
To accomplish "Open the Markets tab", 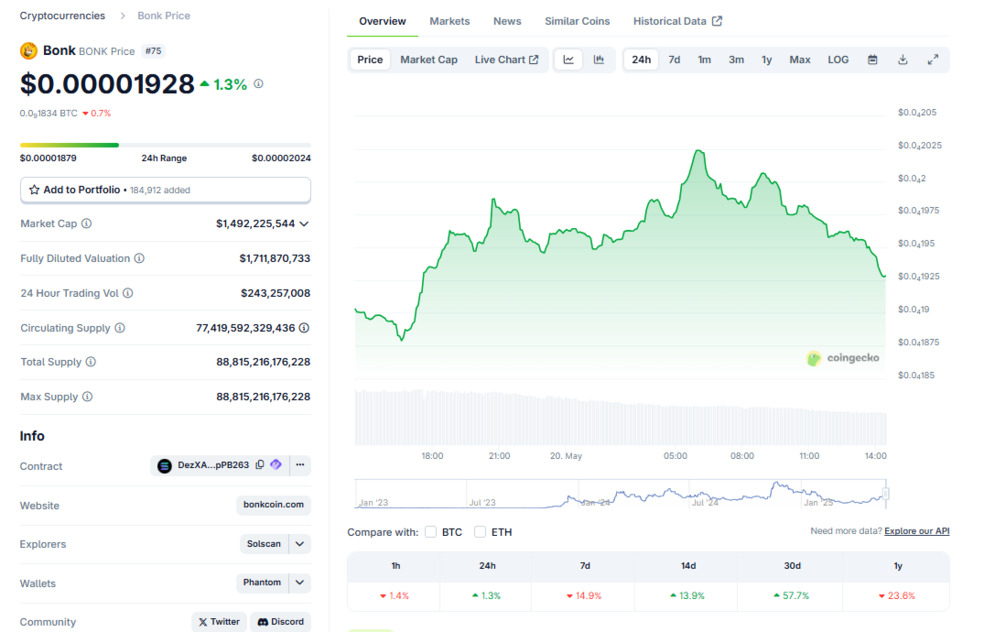I will tap(449, 21).
